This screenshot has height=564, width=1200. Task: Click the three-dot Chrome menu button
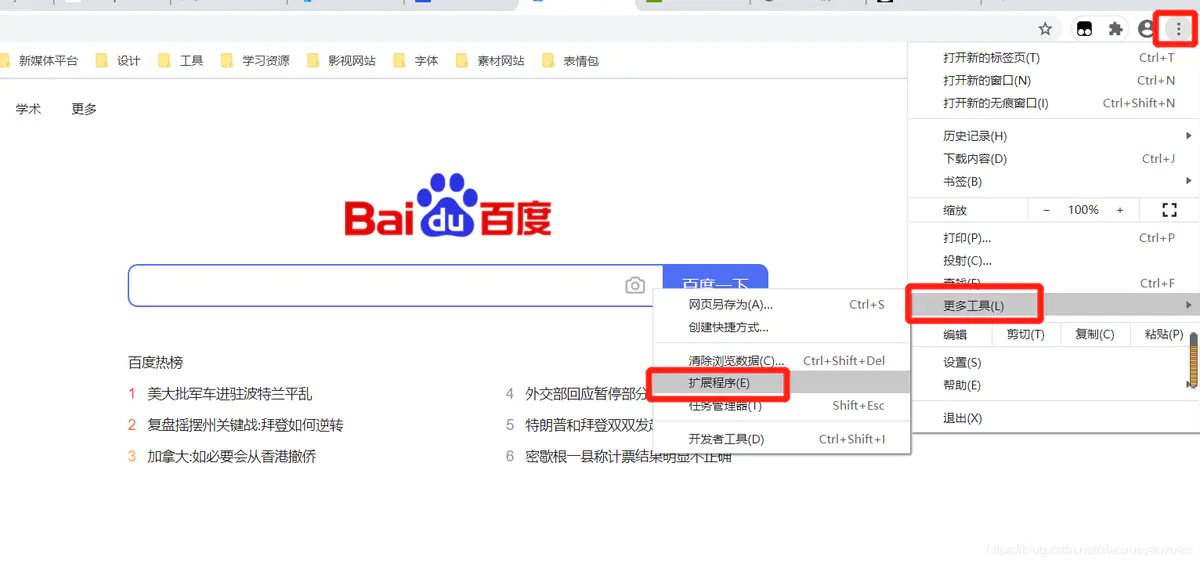coord(1179,29)
